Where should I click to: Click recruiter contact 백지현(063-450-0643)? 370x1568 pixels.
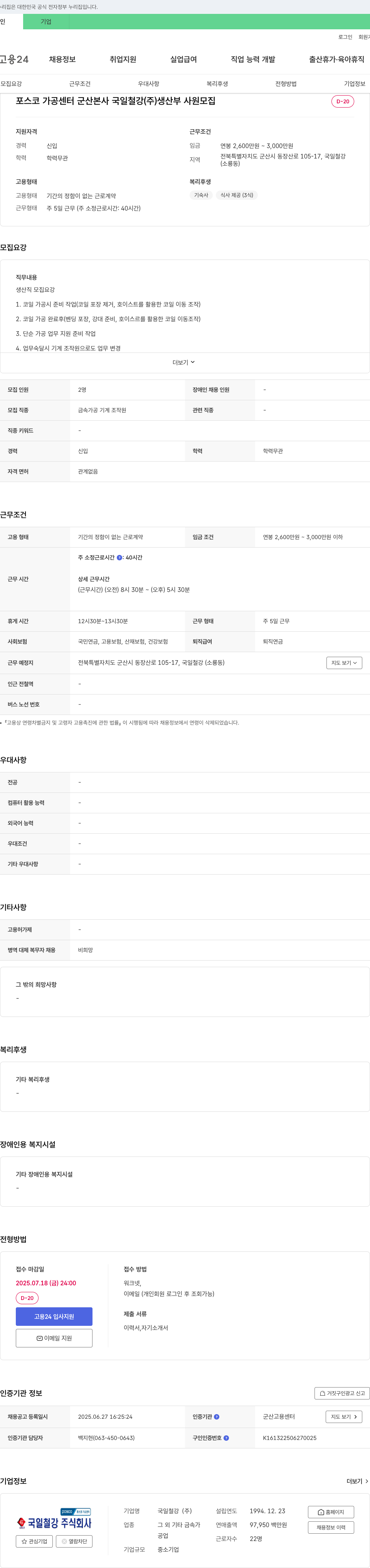106,1438
